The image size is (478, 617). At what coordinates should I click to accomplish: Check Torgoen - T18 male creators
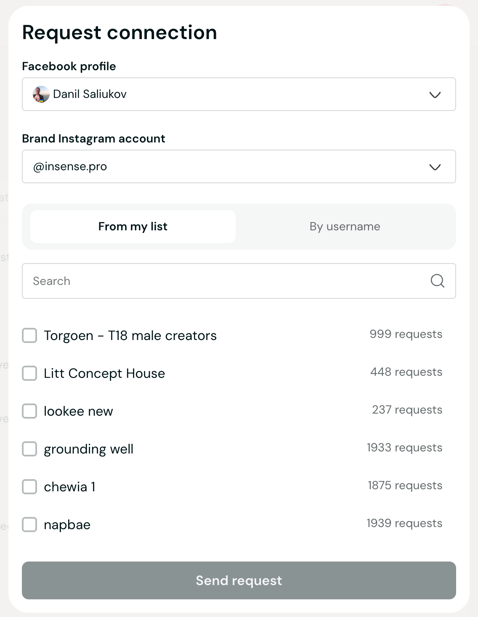tap(30, 336)
